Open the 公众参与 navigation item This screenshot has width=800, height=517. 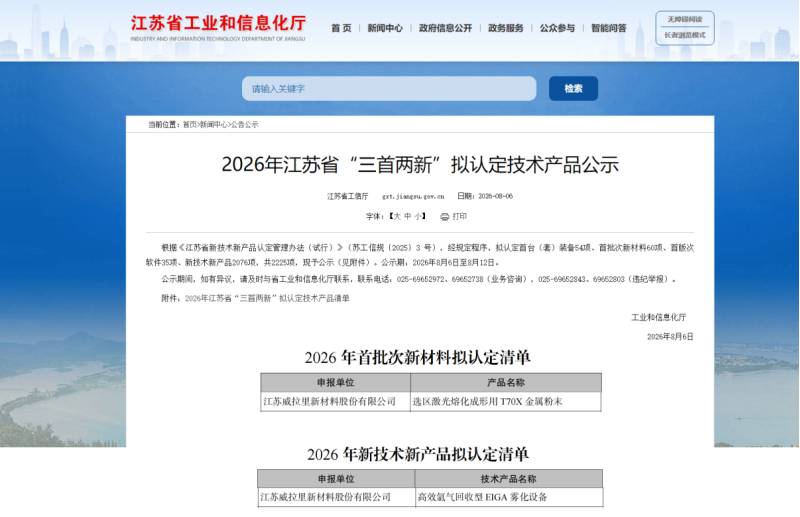click(x=557, y=28)
